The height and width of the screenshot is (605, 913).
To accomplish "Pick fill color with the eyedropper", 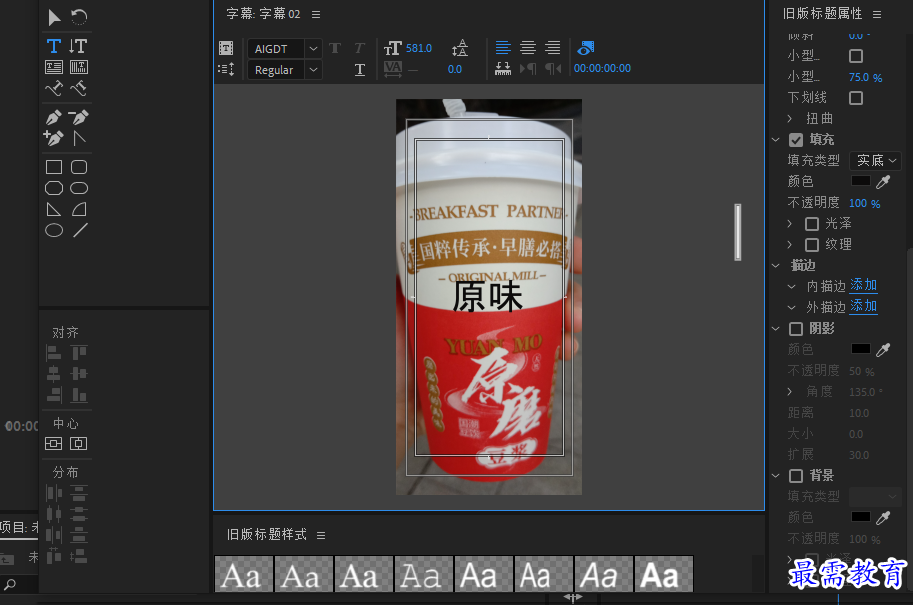I will (883, 182).
